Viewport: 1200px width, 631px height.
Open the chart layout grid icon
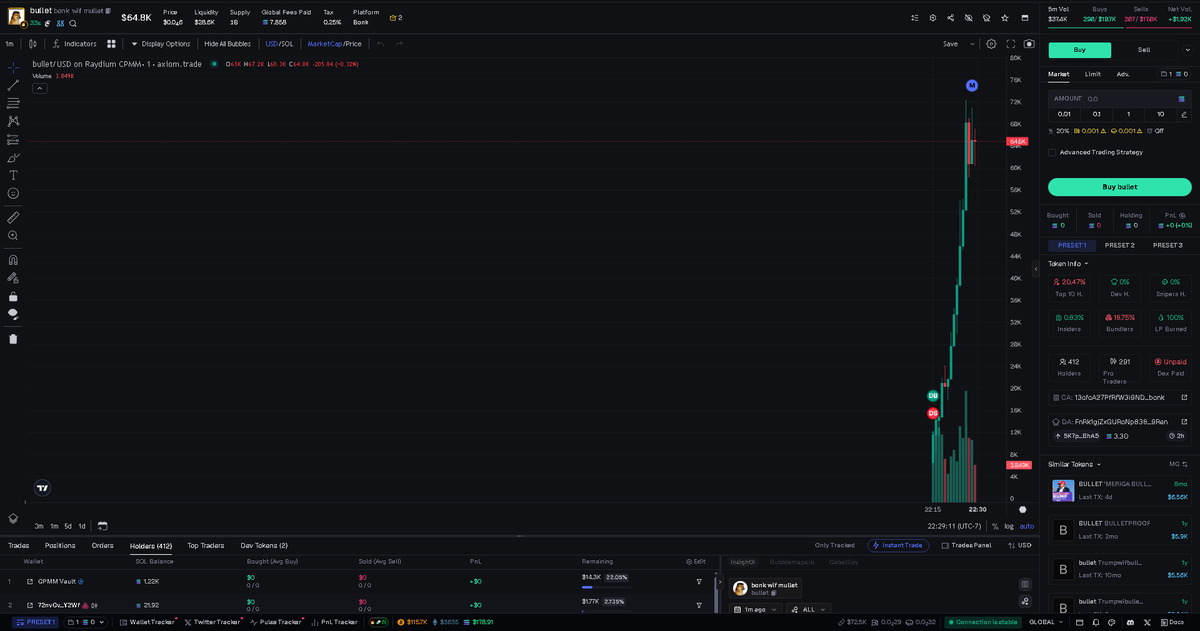pyautogui.click(x=112, y=44)
